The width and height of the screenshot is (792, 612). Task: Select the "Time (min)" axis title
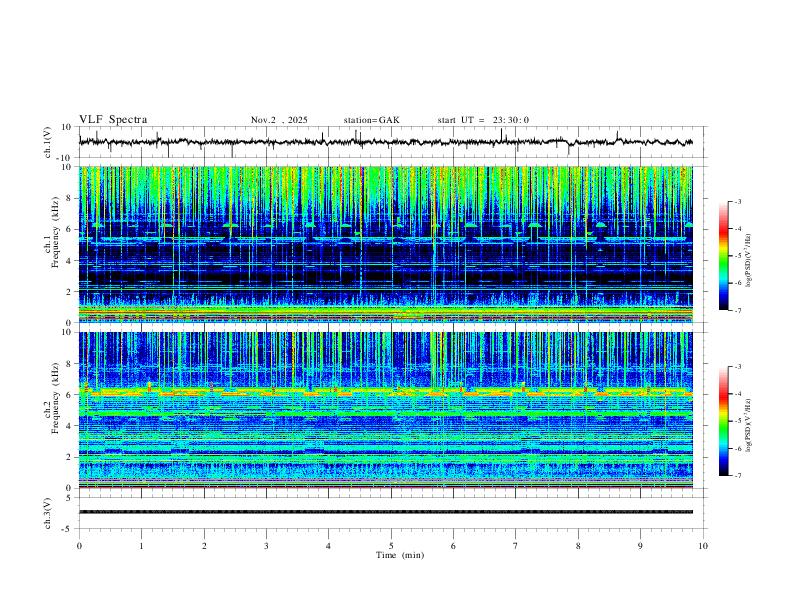point(400,555)
